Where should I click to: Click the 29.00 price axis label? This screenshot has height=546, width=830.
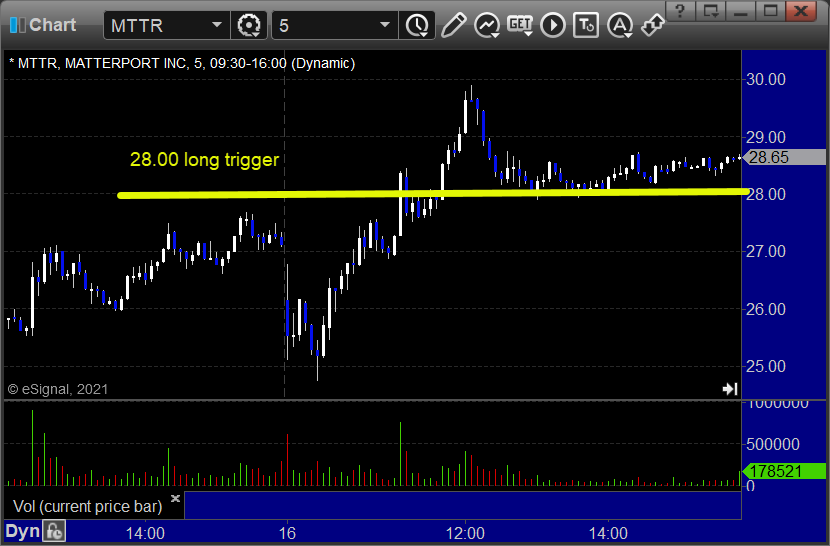click(x=765, y=137)
